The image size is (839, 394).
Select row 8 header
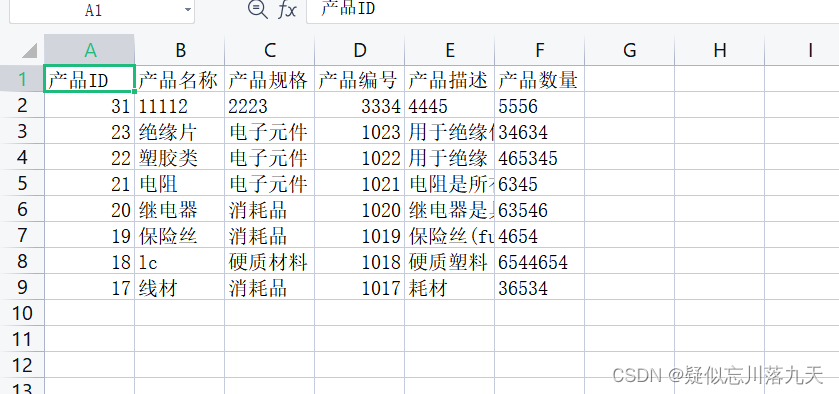coord(22,261)
